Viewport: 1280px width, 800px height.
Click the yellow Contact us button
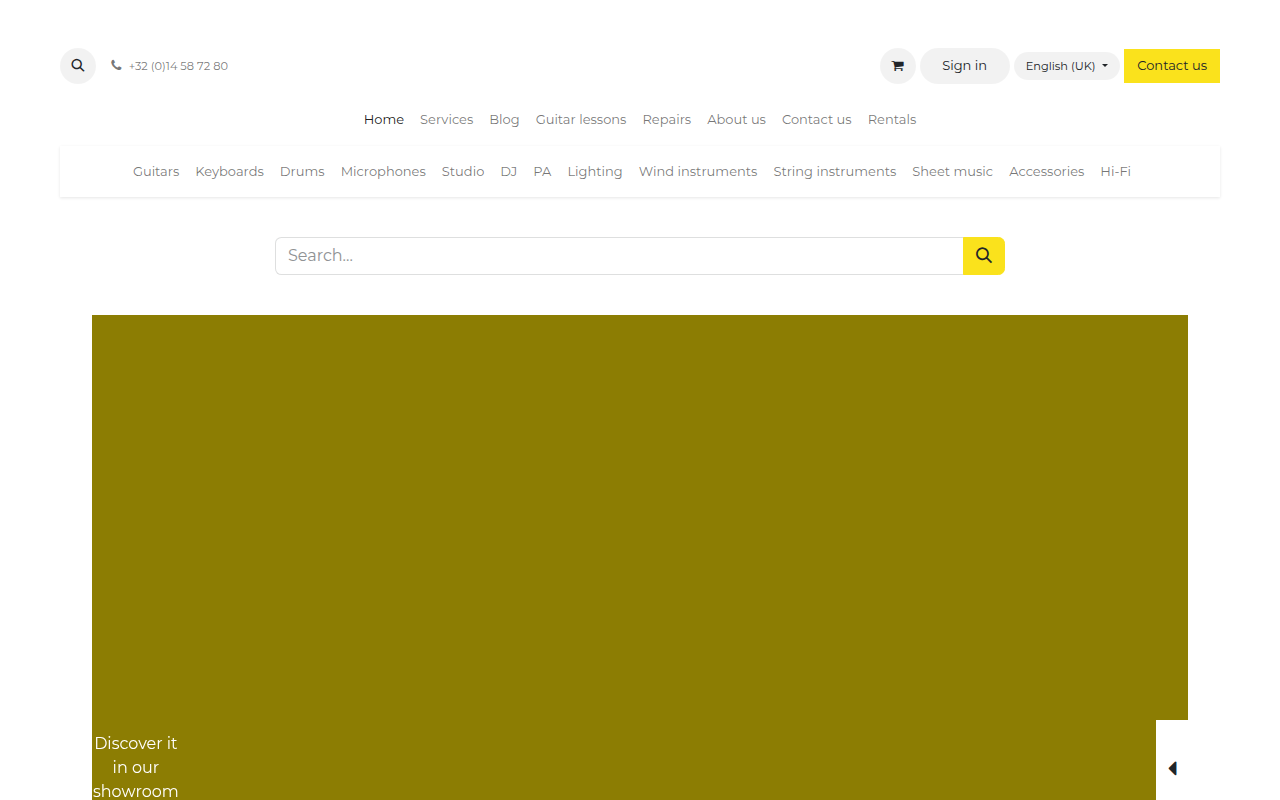[x=1172, y=66]
